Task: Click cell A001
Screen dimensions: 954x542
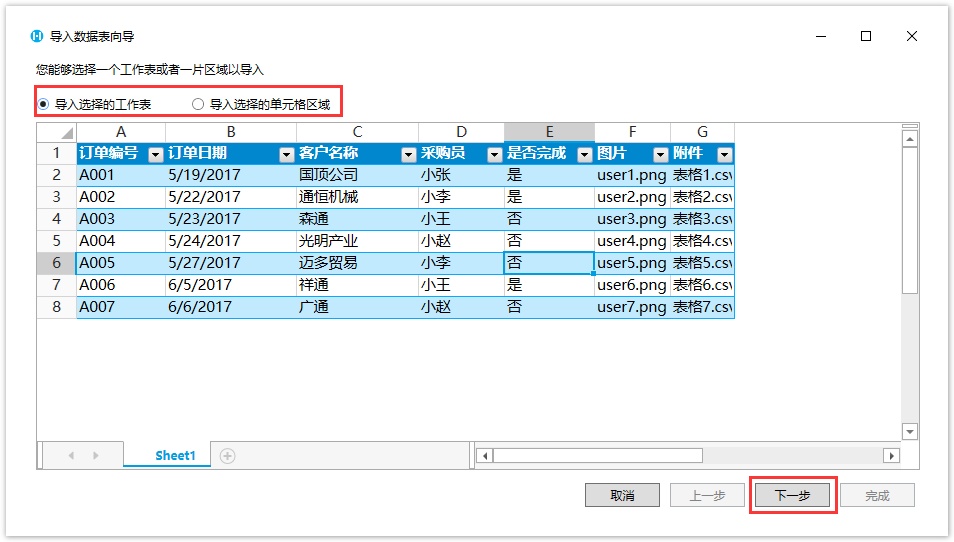Action: pos(121,175)
